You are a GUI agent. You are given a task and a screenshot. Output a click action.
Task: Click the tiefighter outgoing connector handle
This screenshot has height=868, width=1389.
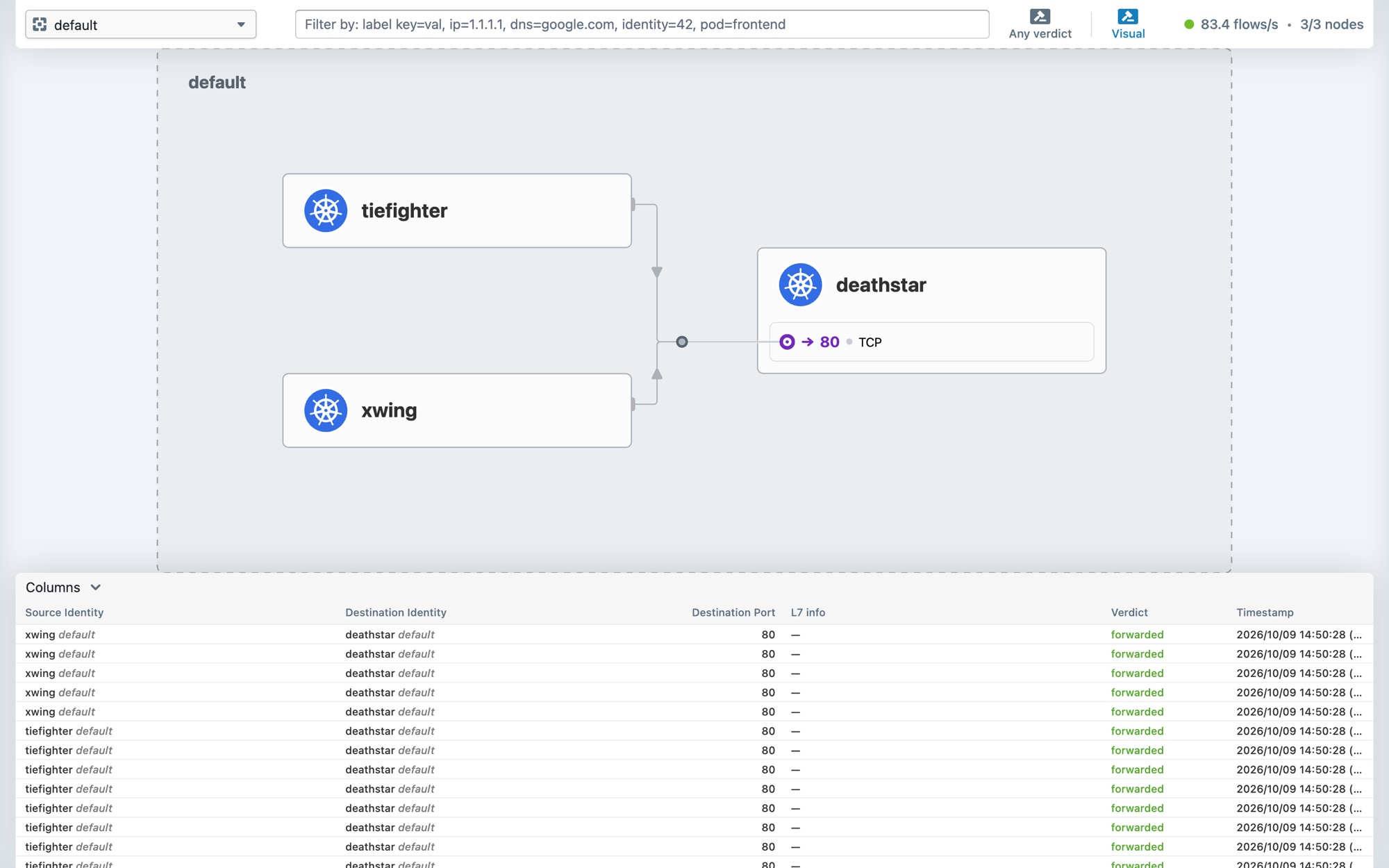point(633,204)
